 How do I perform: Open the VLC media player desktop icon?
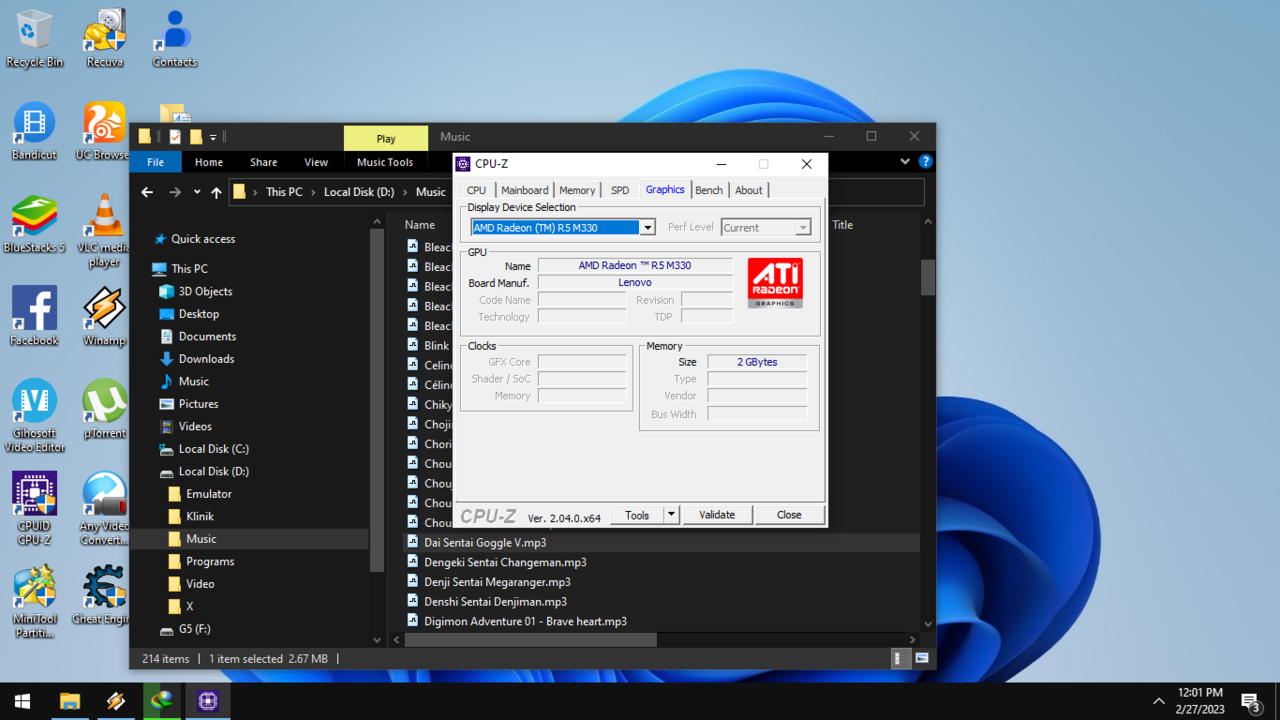104,232
